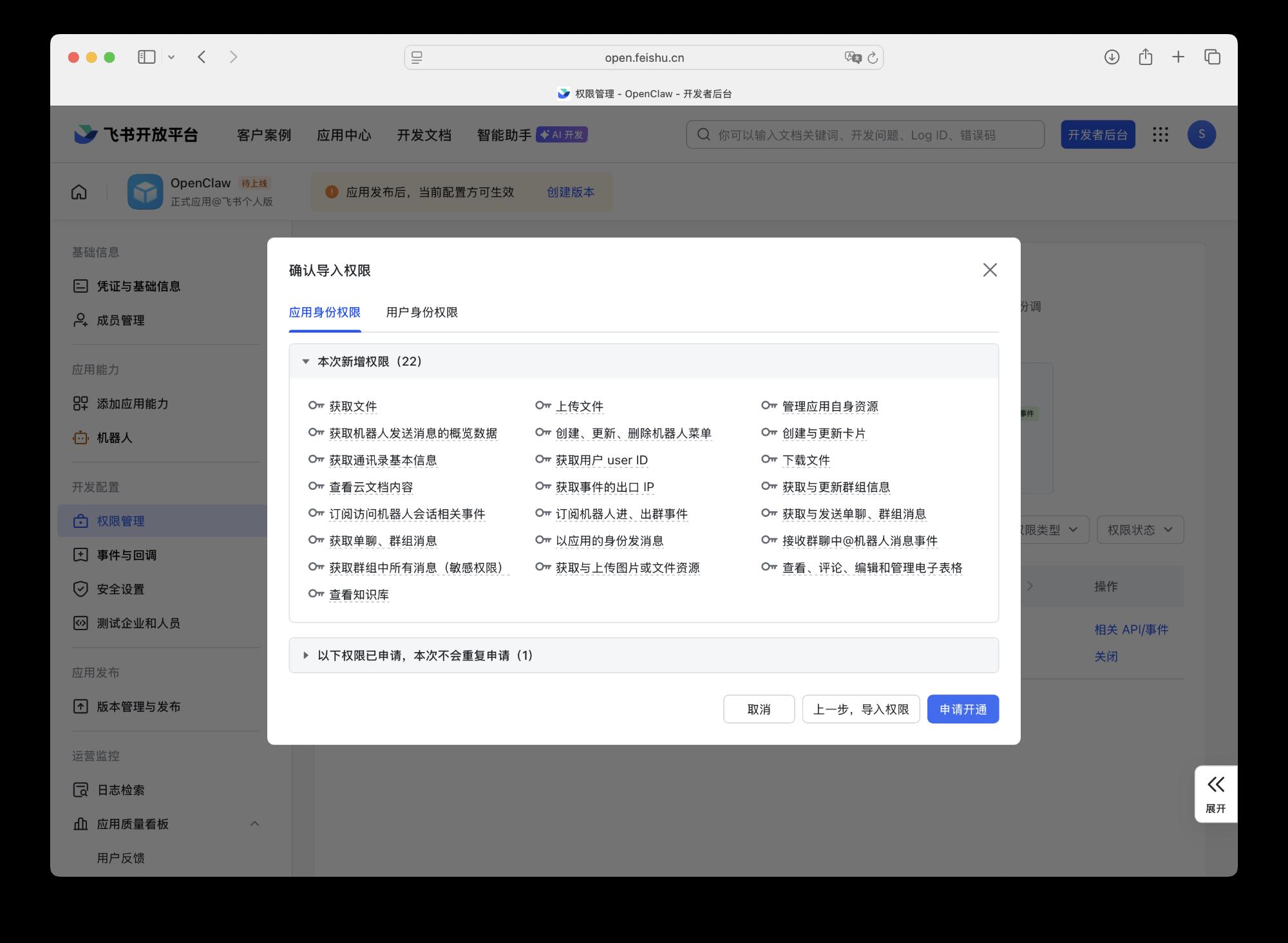
Task: Click the user avatar S icon
Action: (x=1201, y=135)
